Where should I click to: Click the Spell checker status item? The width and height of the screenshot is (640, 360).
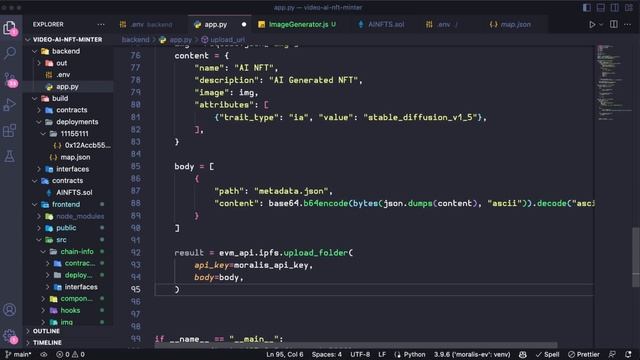coord(547,354)
